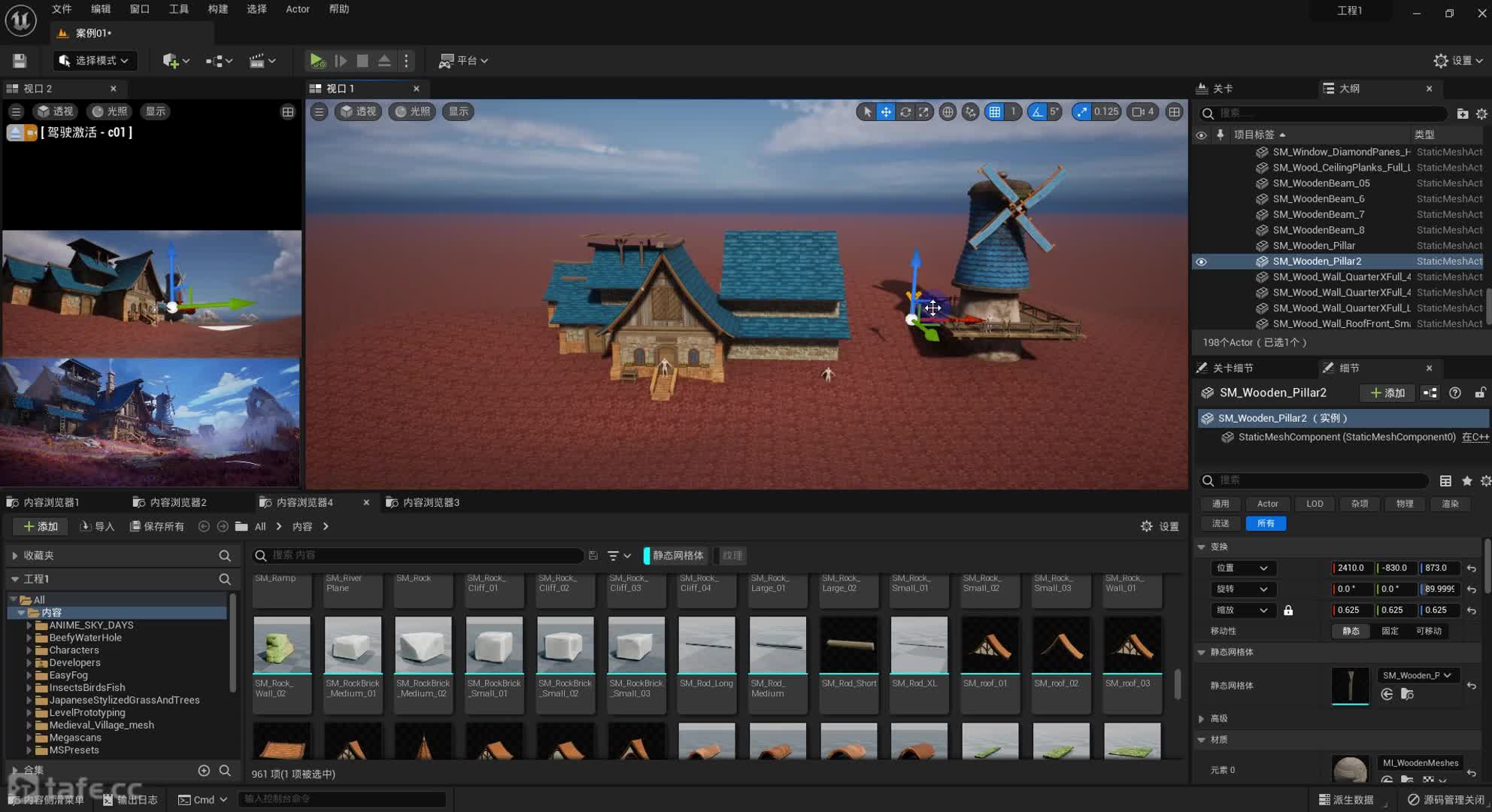Open the 平台 platforms dropdown

click(463, 60)
